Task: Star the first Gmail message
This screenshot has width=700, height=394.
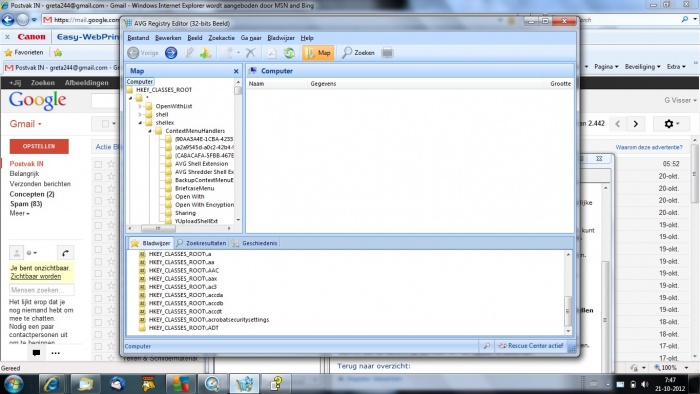Action: tap(111, 164)
